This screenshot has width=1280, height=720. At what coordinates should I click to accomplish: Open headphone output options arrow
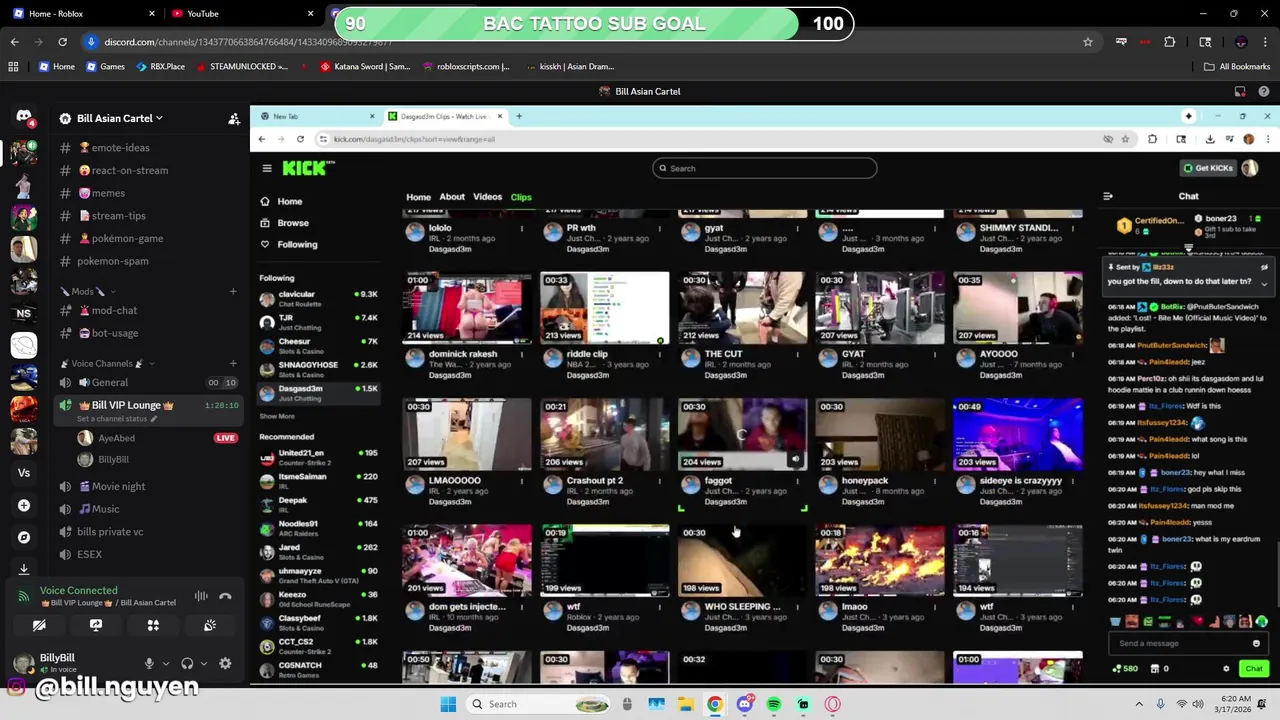tap(204, 663)
